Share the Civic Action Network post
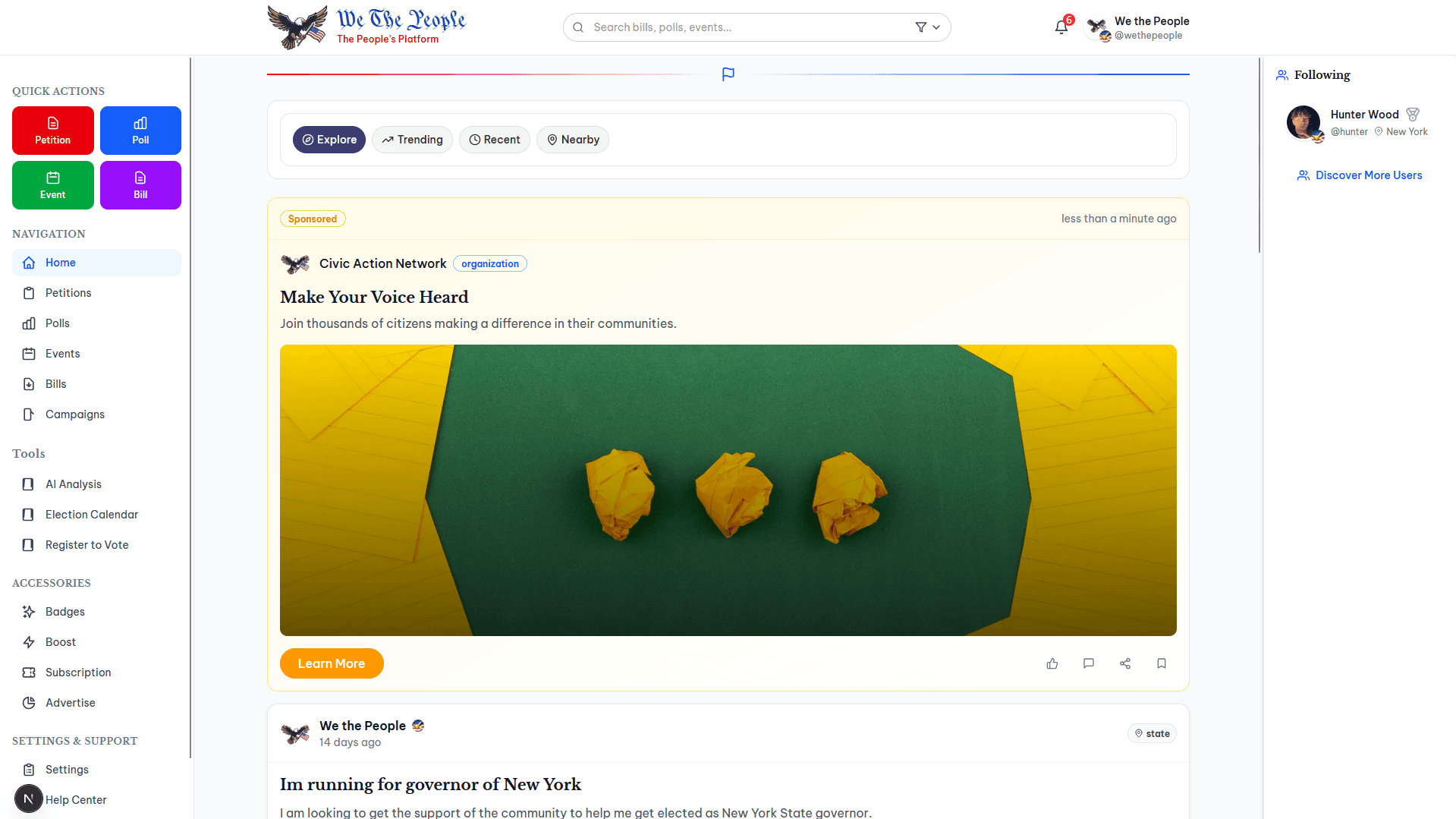 [1125, 663]
